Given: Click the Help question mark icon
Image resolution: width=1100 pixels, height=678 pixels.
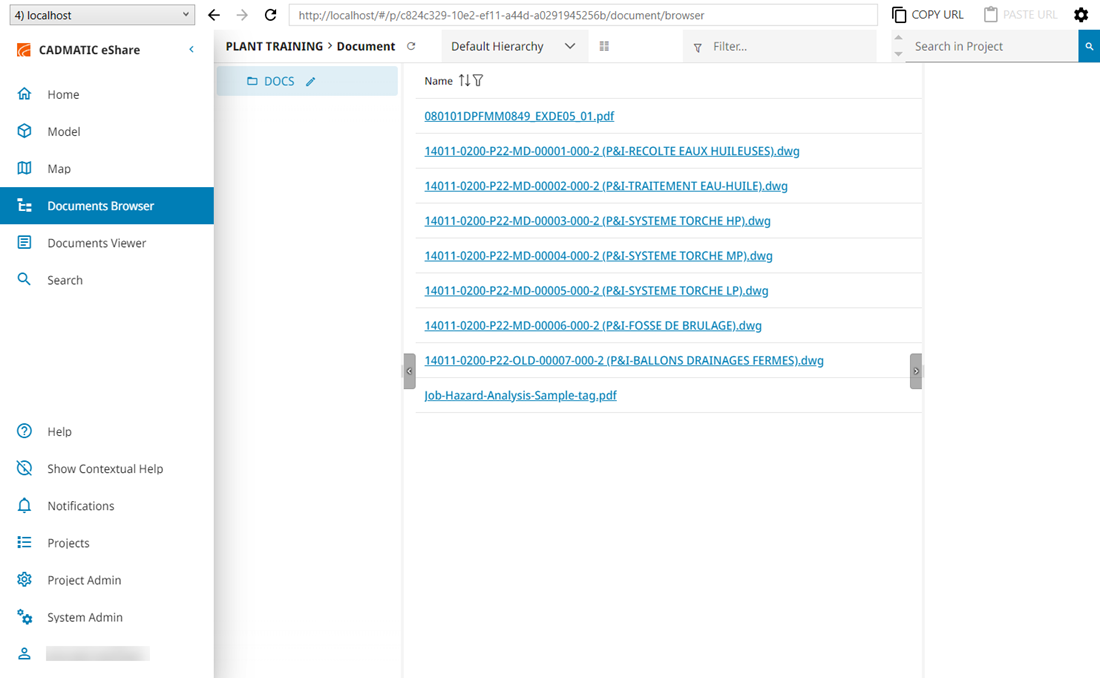Looking at the screenshot, I should coord(25,431).
